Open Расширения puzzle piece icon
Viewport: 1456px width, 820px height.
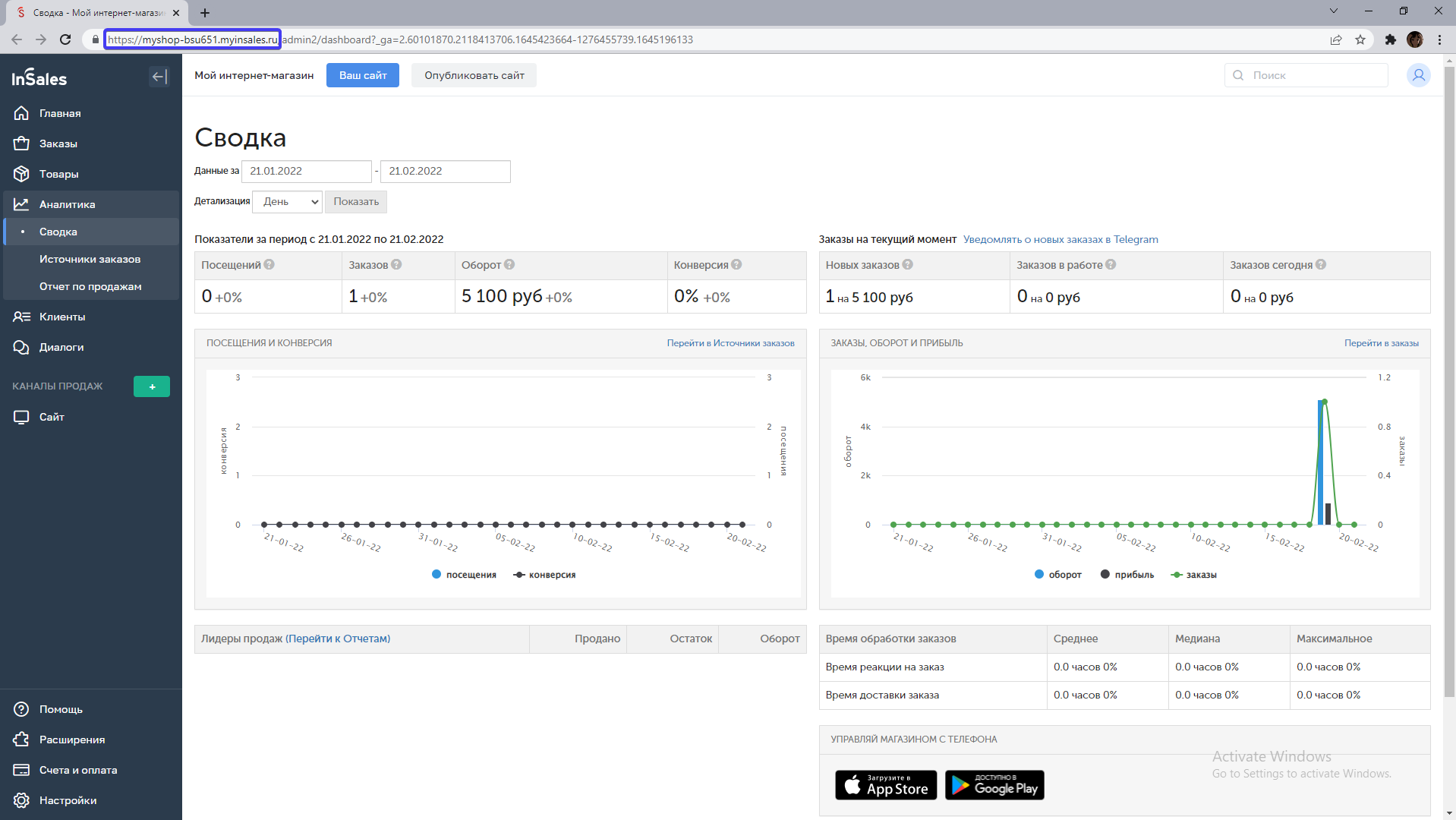pos(21,740)
